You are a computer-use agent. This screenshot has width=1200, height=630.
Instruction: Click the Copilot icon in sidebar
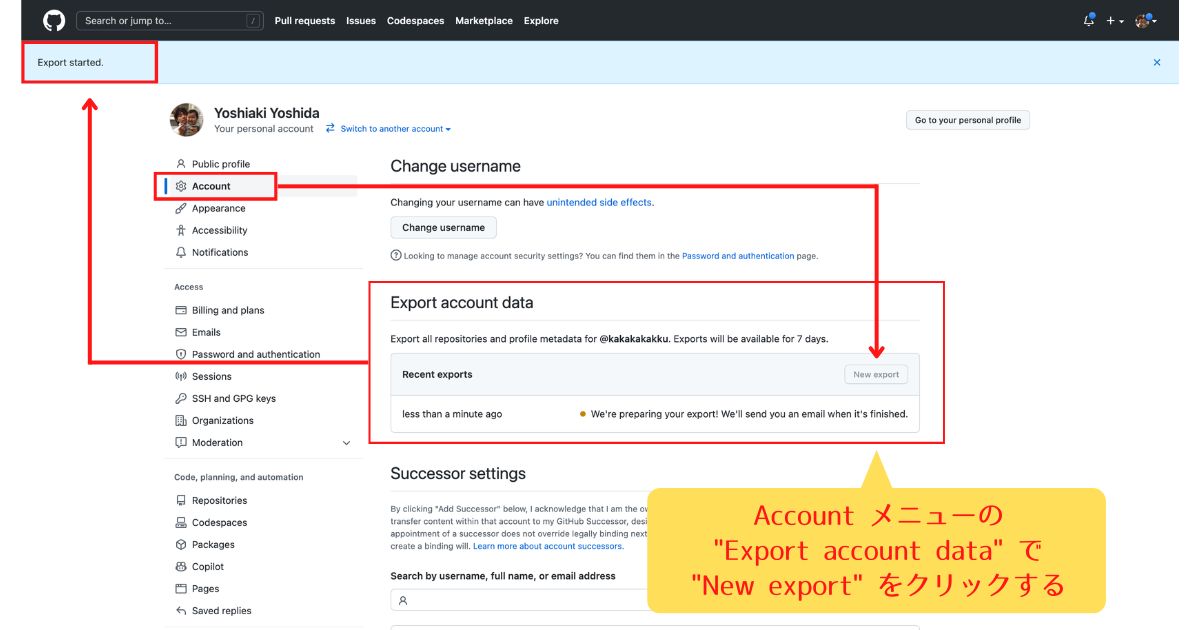[x=181, y=566]
